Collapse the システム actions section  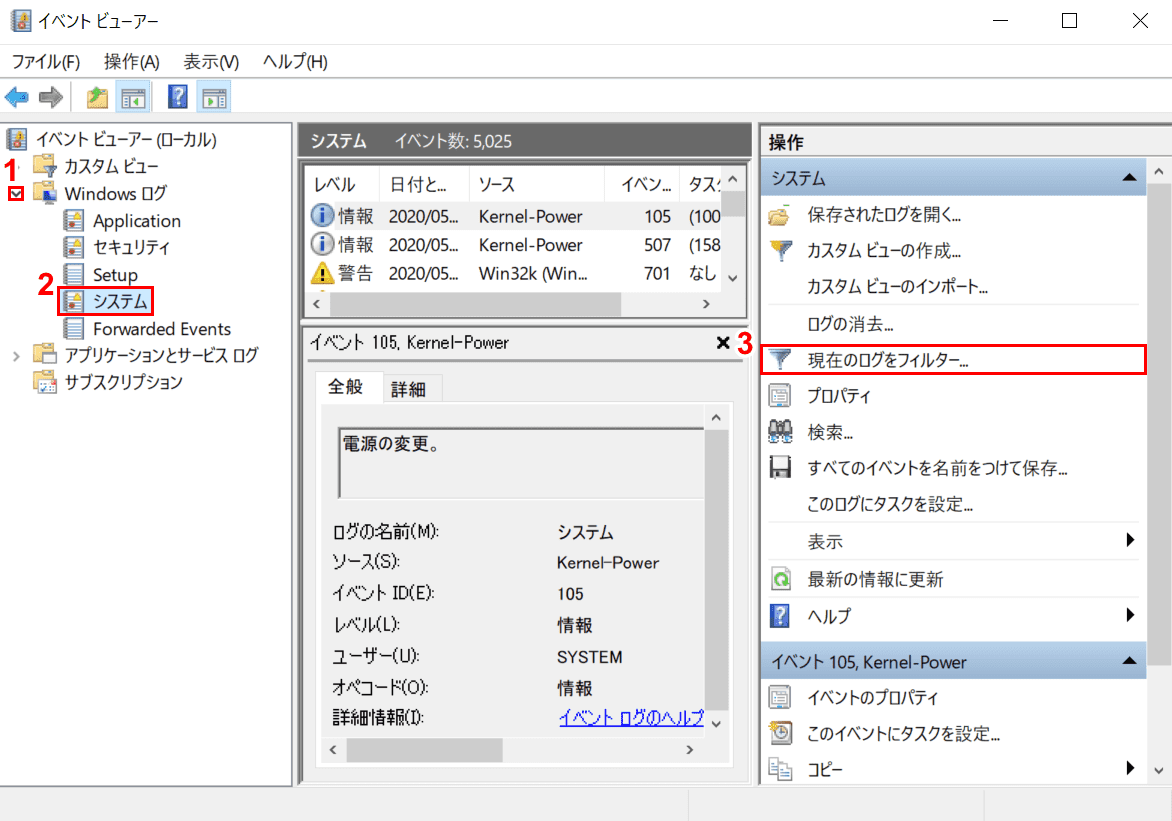pos(1129,177)
